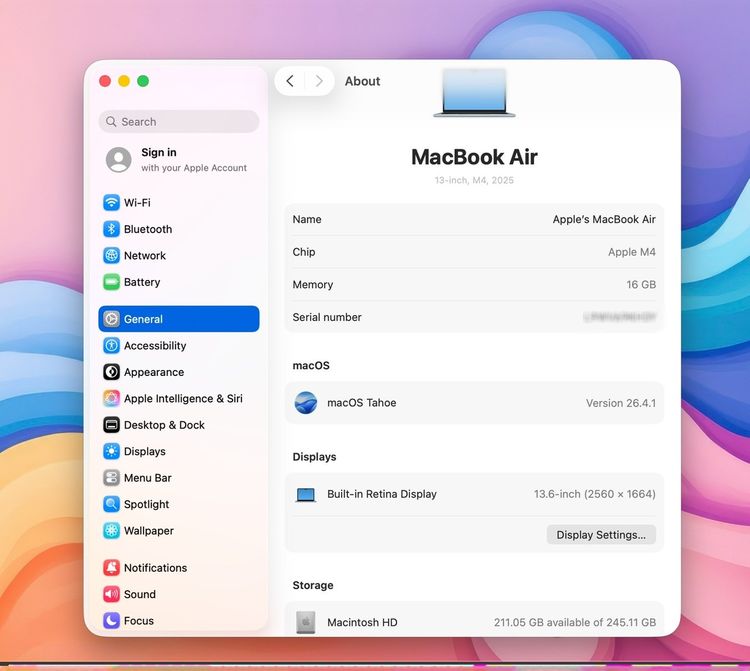Click the Version 26.4.1 text
This screenshot has width=750, height=671.
click(x=621, y=403)
